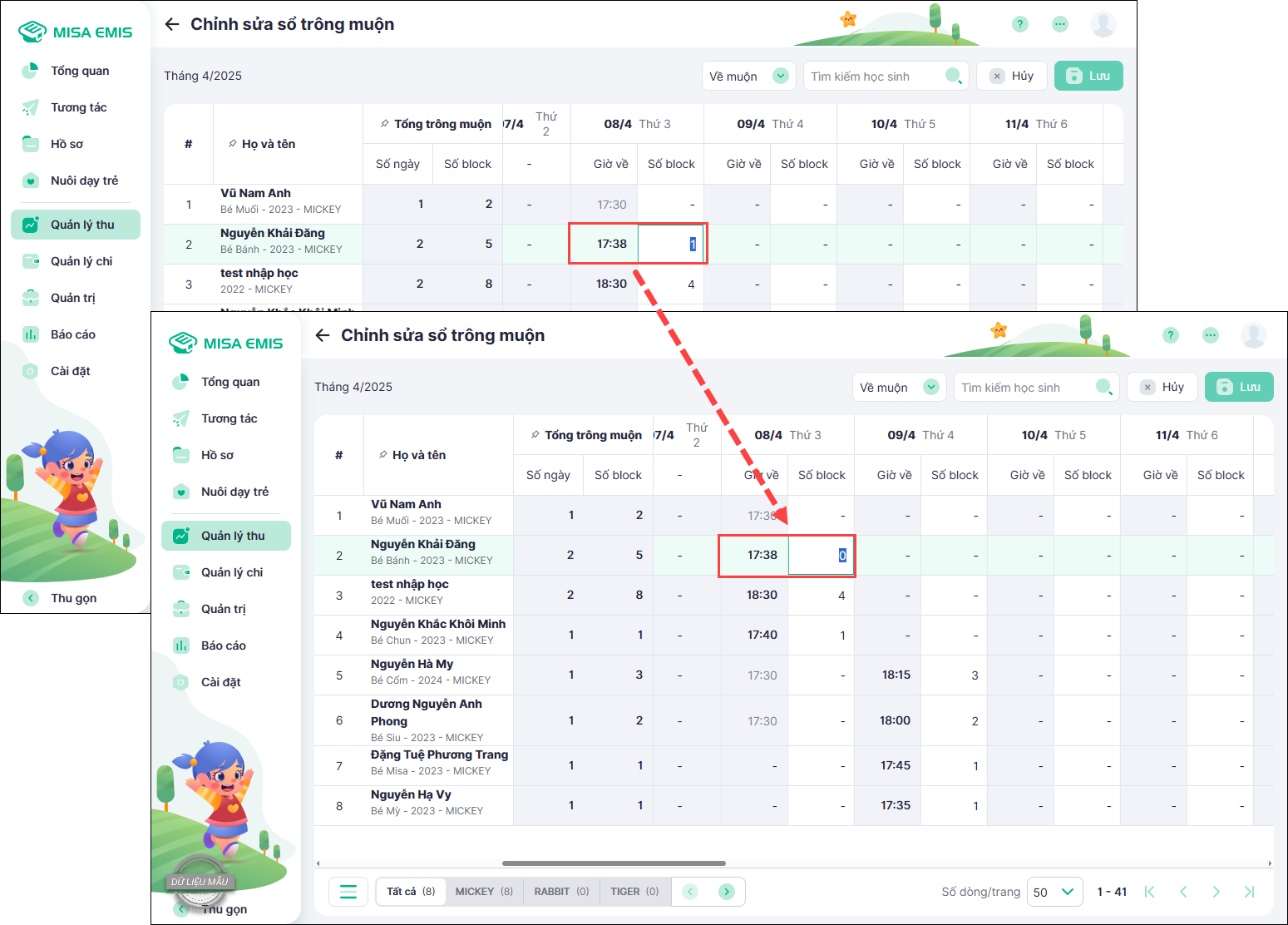The image size is (1288, 925).
Task: Open the chat bubble icon in the back window
Action: 1060,24
